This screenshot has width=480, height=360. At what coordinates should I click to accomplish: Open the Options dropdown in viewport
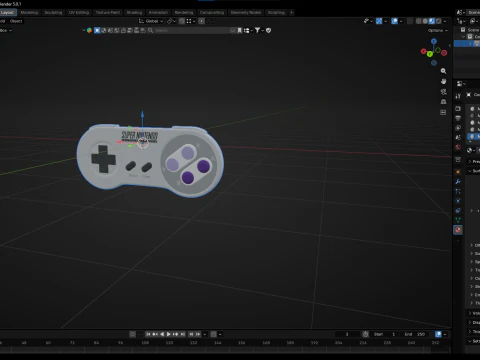pos(438,30)
